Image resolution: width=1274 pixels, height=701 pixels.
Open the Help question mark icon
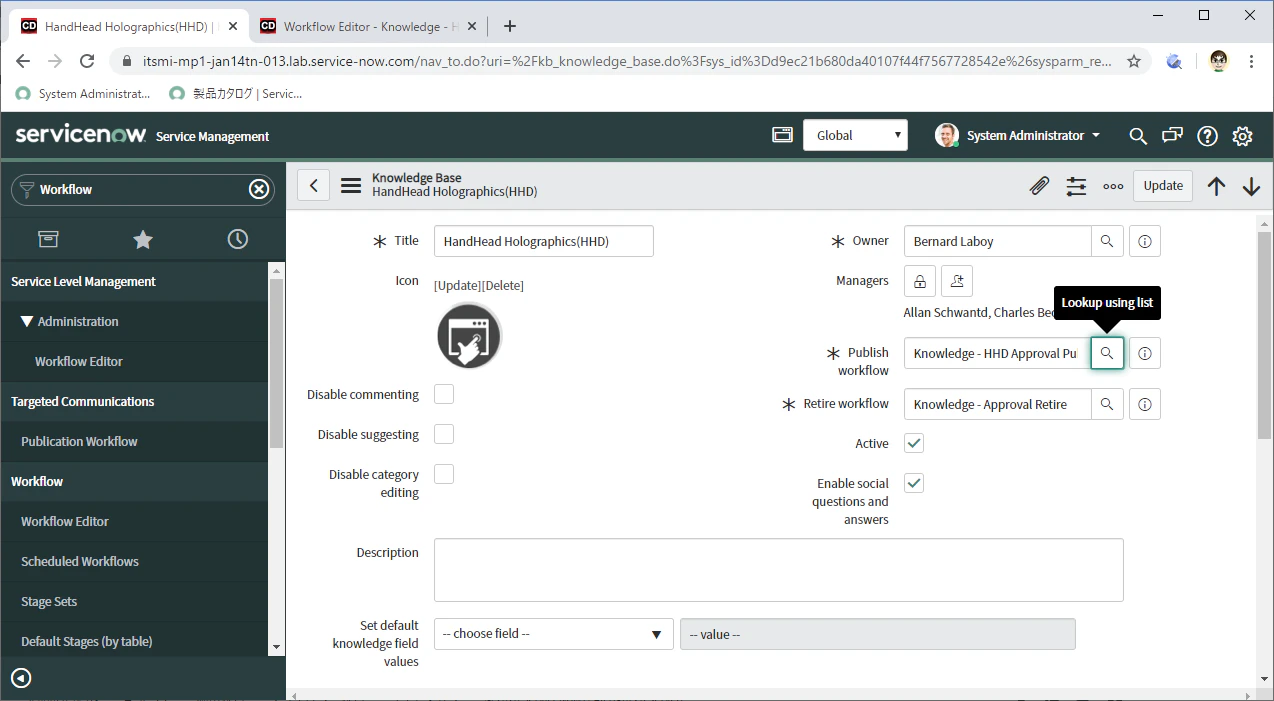[1207, 136]
